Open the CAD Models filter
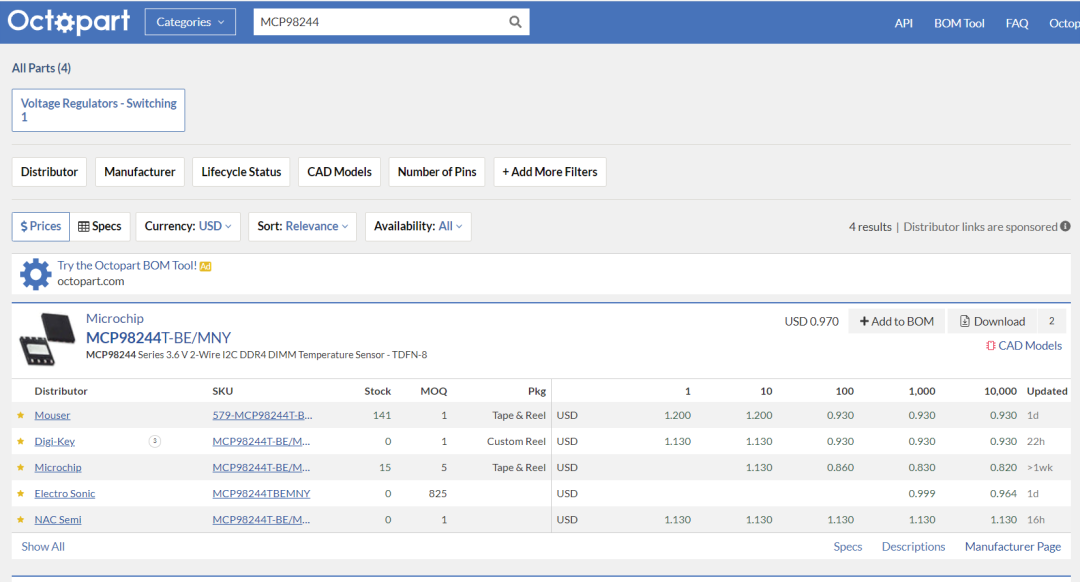 click(x=339, y=172)
